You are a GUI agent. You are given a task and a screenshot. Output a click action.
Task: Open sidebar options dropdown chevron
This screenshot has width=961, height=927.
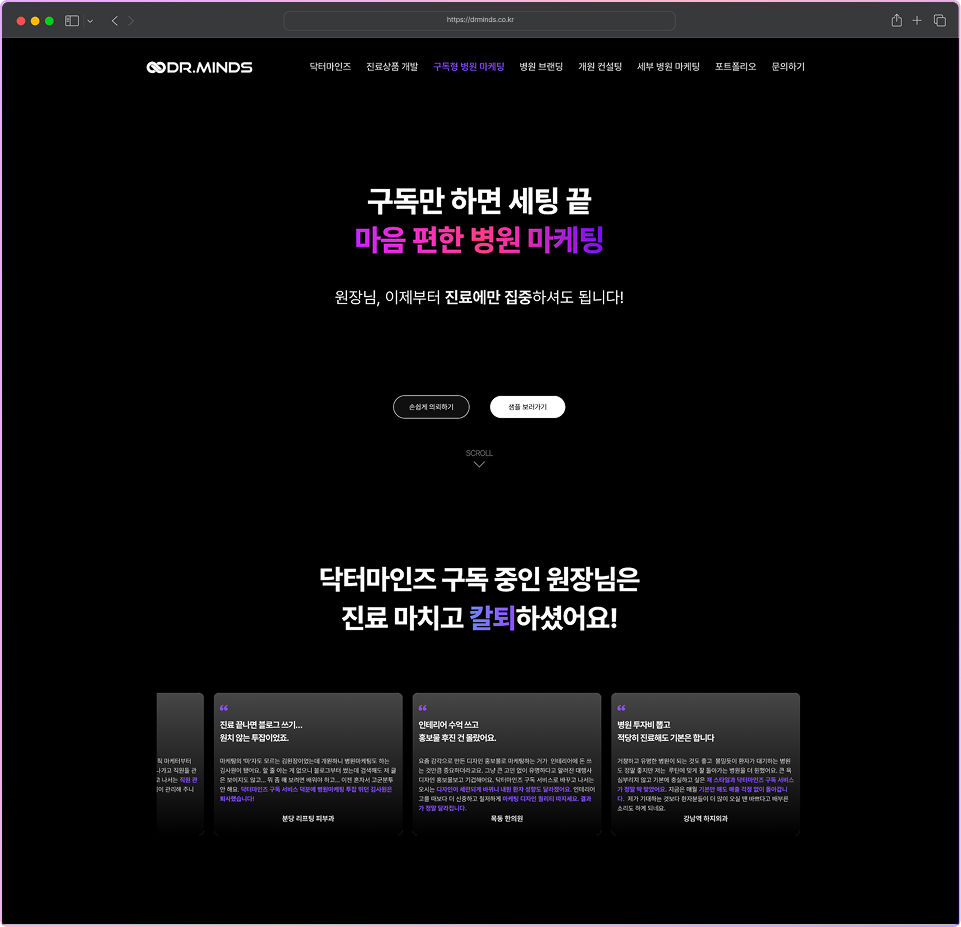90,21
